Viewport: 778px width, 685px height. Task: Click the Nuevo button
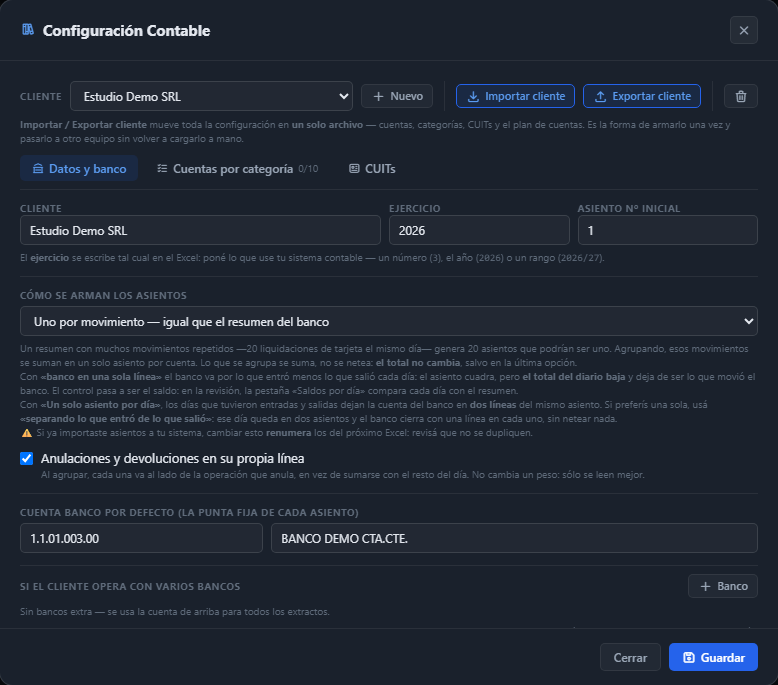(x=397, y=96)
